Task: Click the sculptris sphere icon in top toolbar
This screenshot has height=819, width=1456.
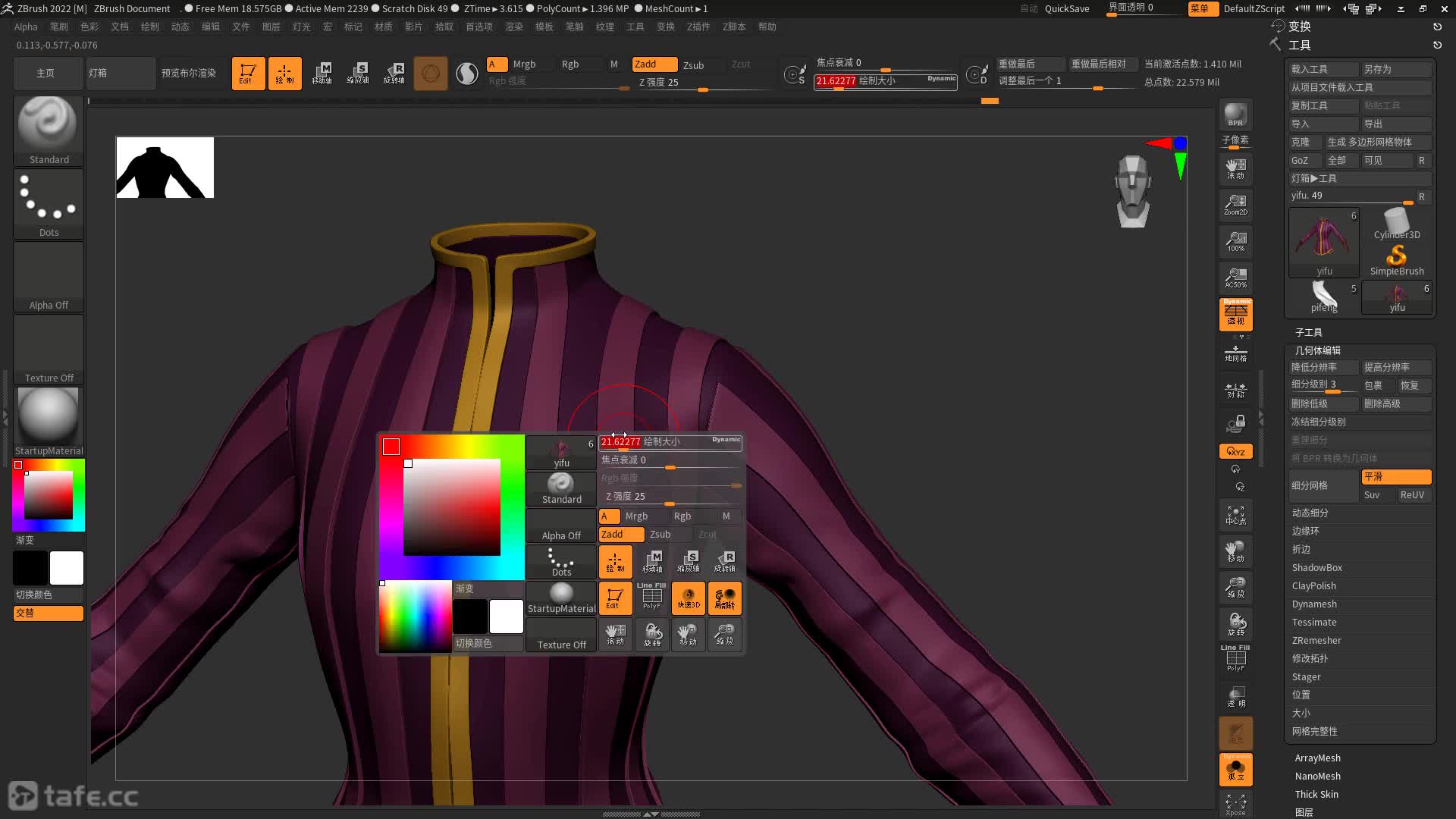Action: 431,74
